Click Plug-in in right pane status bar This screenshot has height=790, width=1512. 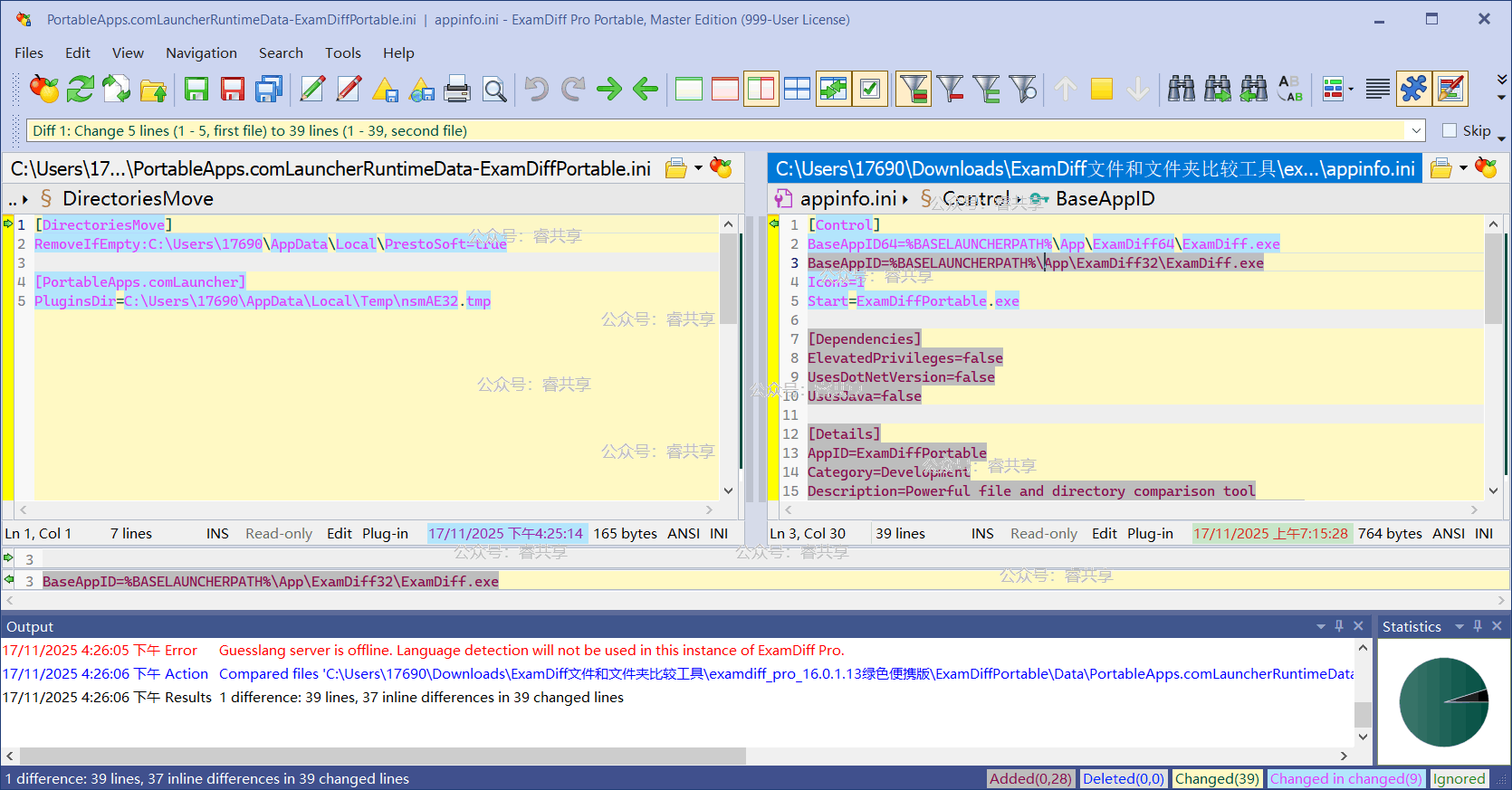pos(1150,533)
